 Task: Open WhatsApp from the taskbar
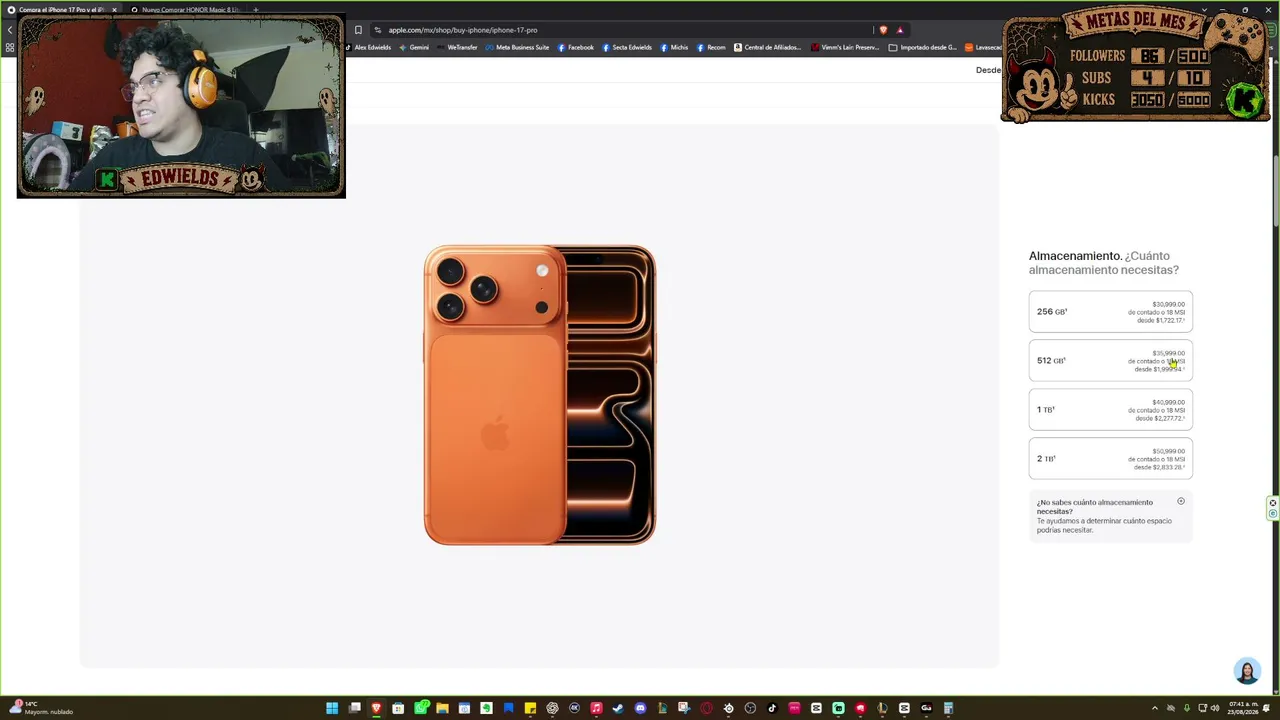(424, 708)
